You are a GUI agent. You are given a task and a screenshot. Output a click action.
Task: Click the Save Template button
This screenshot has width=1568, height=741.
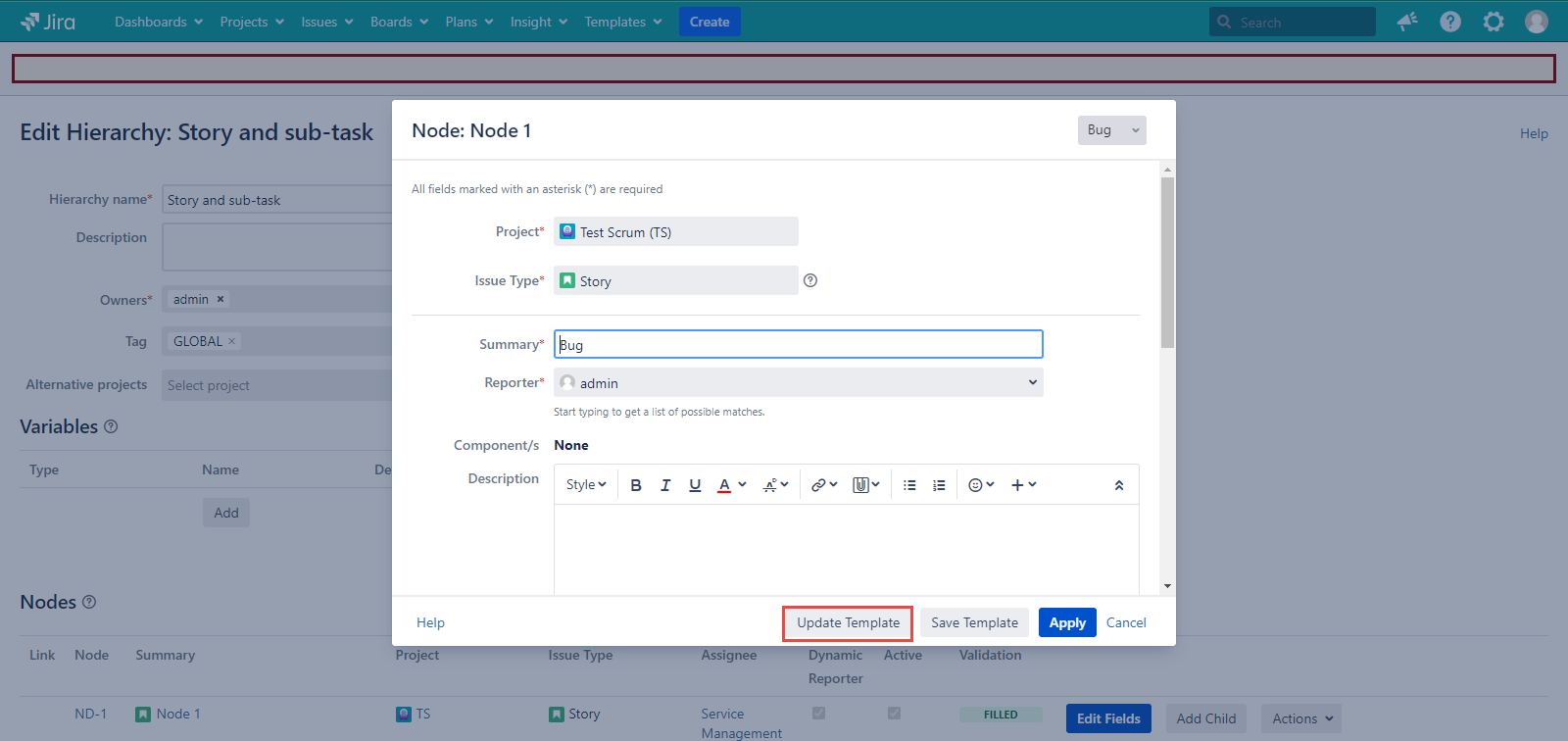click(974, 623)
